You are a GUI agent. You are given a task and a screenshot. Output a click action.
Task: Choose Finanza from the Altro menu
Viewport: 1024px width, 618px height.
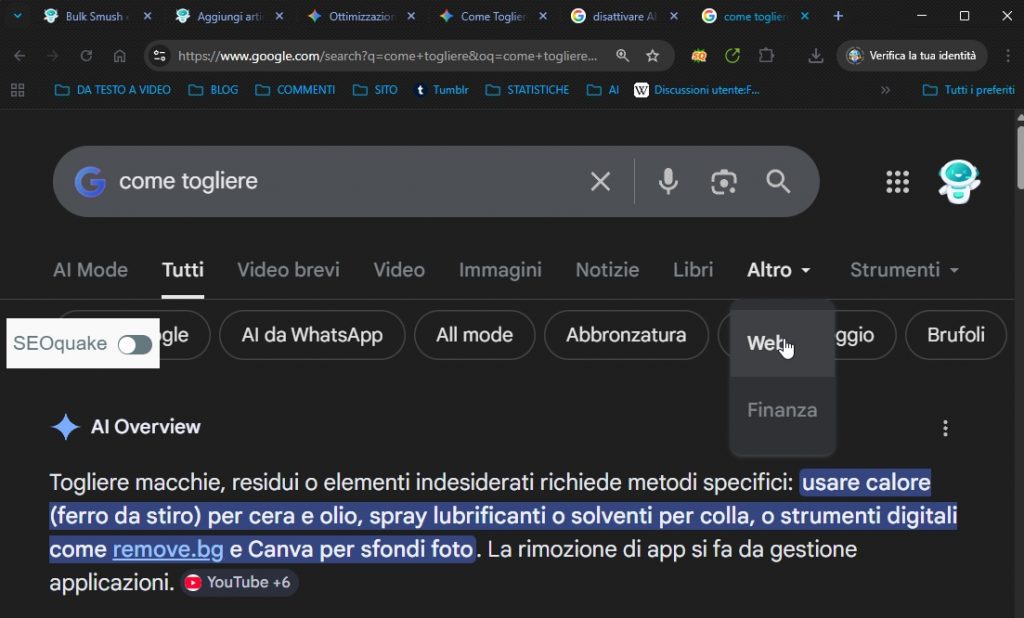click(x=782, y=410)
